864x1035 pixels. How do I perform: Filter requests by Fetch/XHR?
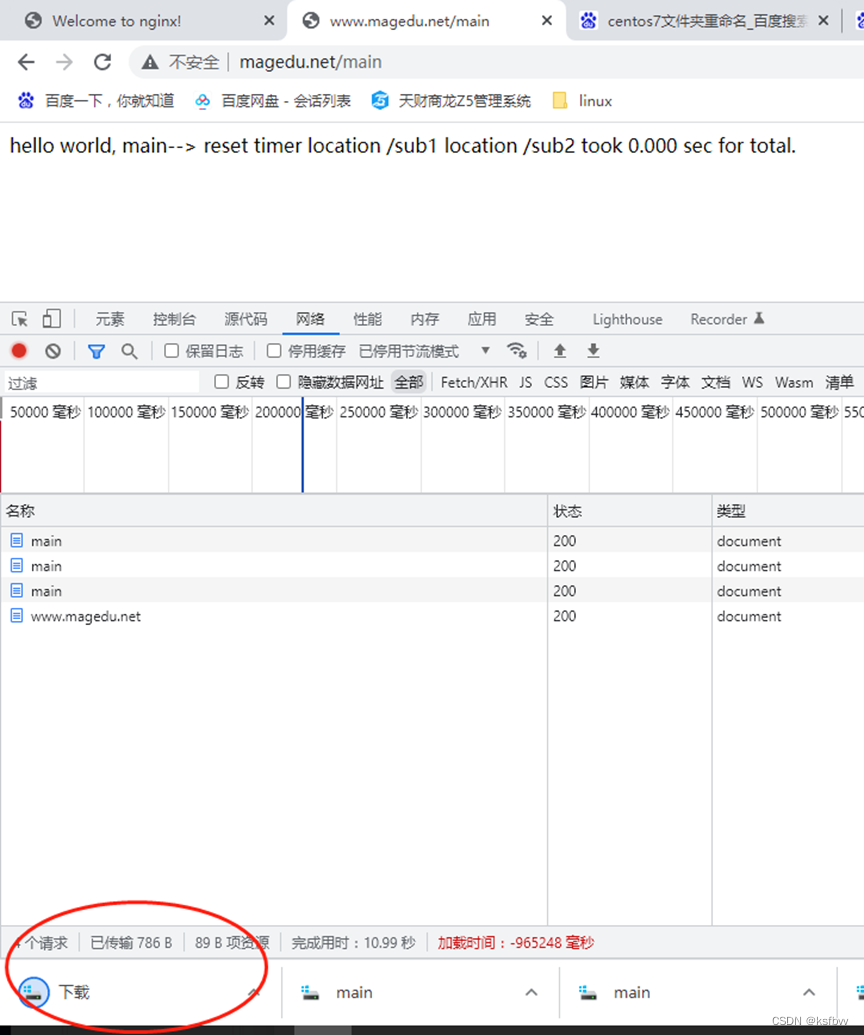pyautogui.click(x=474, y=382)
